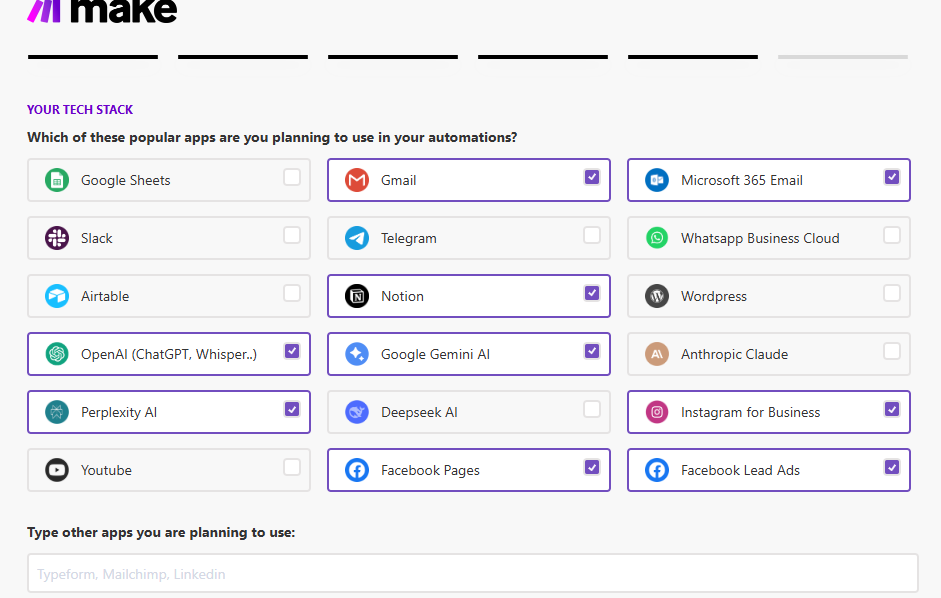Click the Youtube play icon
Image resolution: width=941 pixels, height=598 pixels.
[57, 470]
